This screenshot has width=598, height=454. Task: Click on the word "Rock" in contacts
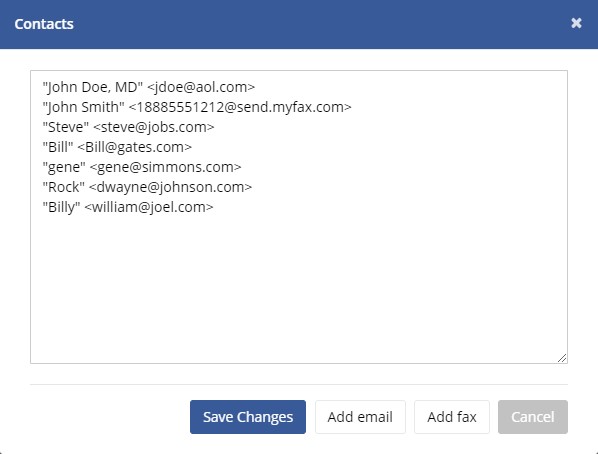coord(63,187)
